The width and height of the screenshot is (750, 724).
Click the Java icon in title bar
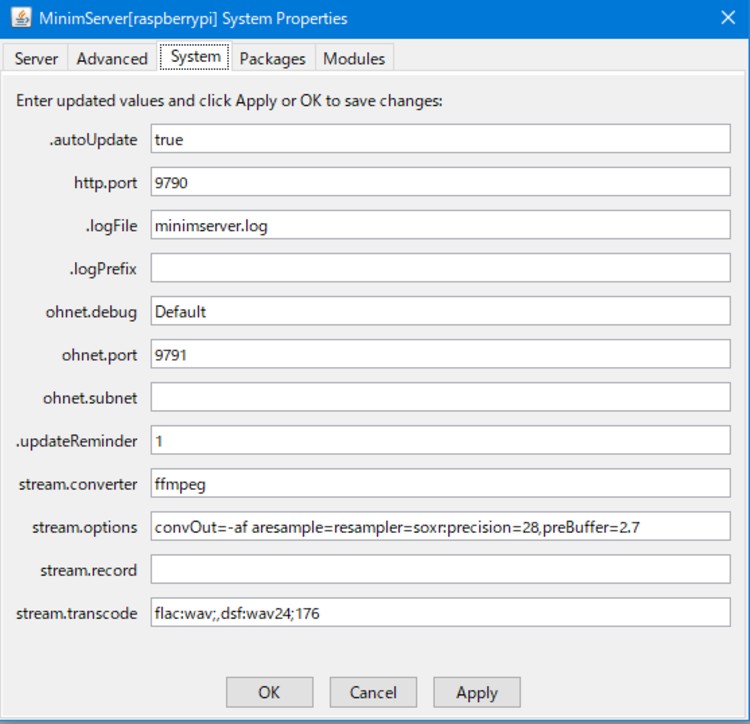pos(20,19)
